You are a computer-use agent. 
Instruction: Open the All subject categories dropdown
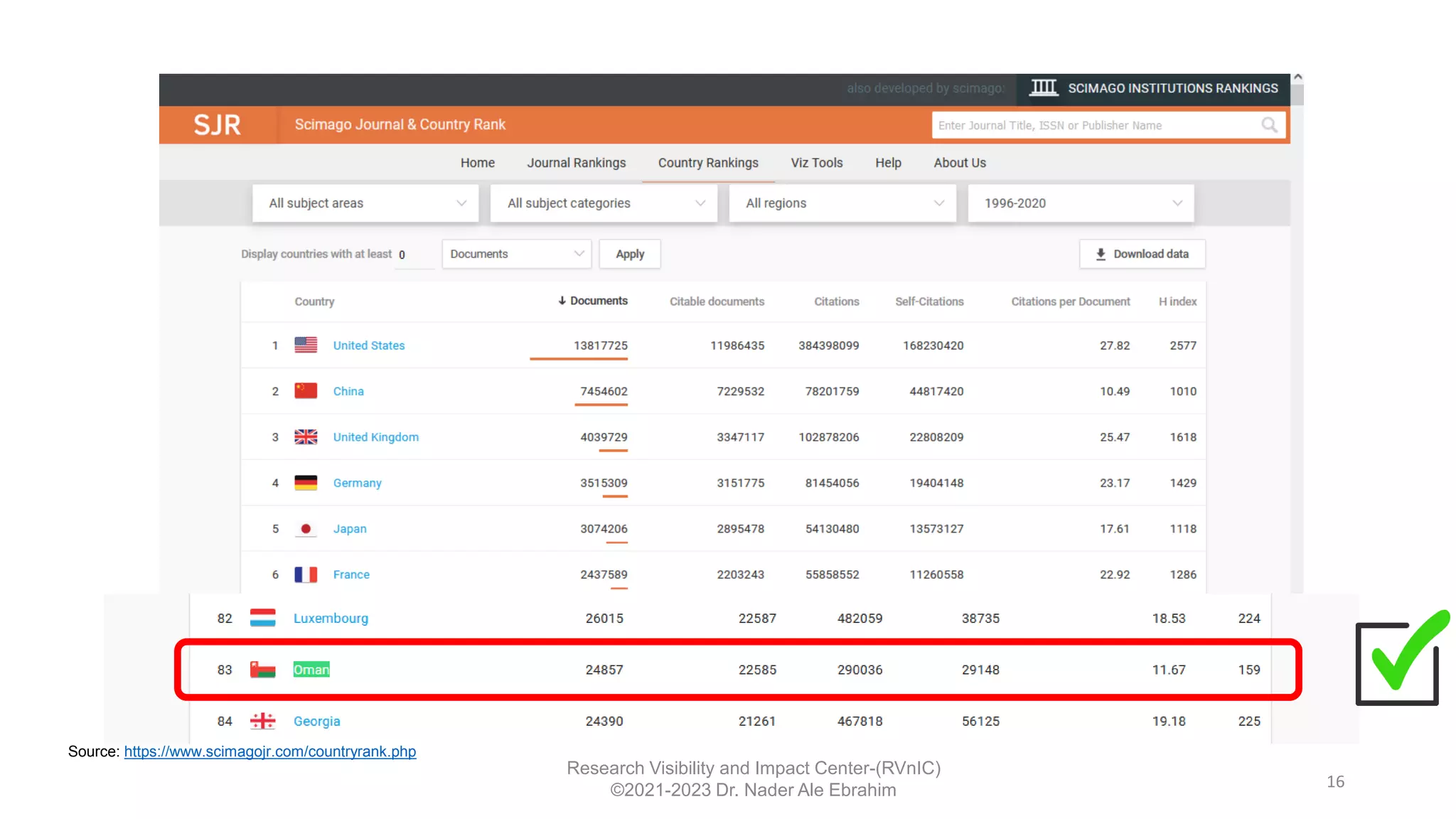click(x=604, y=203)
